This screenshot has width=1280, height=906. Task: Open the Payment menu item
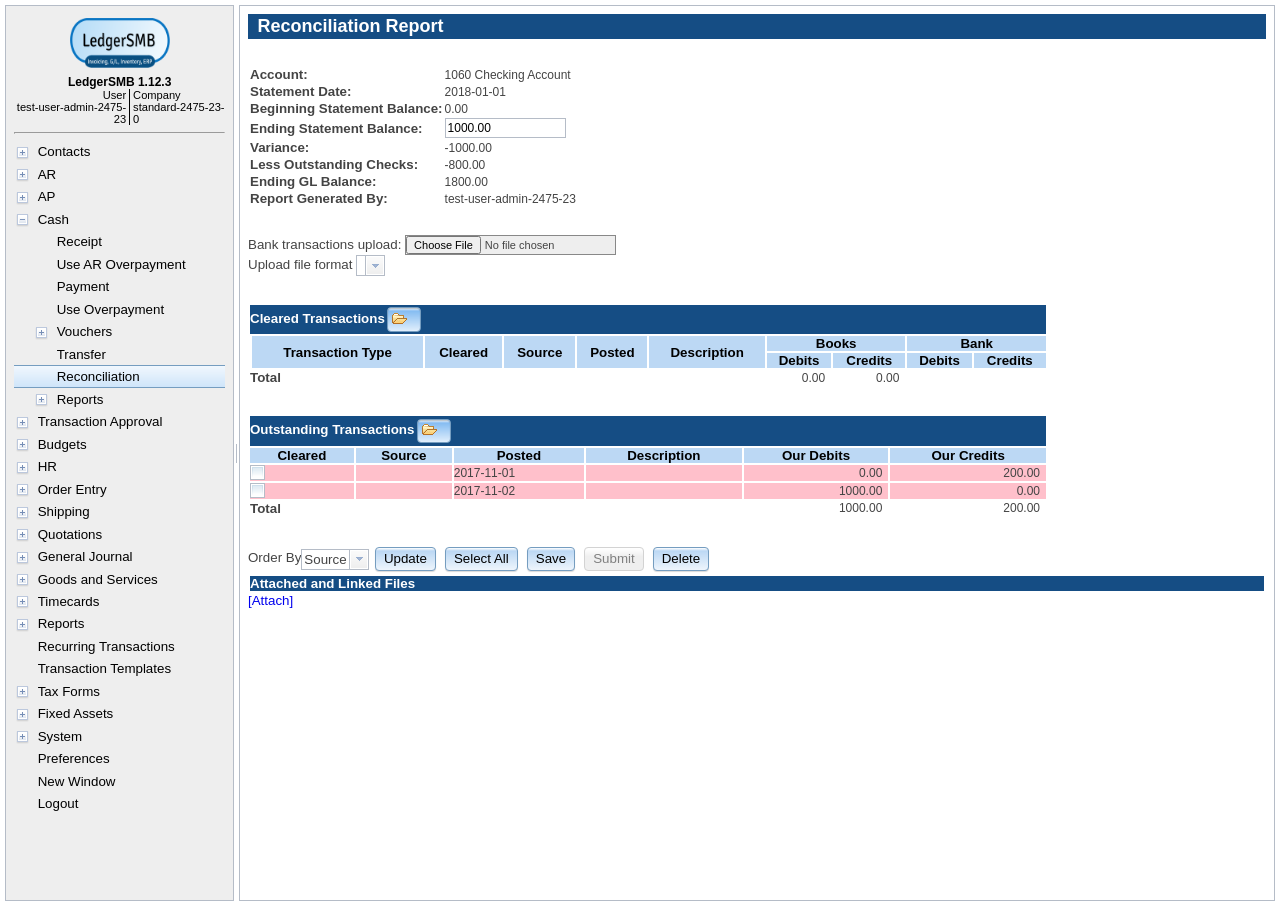(x=83, y=287)
